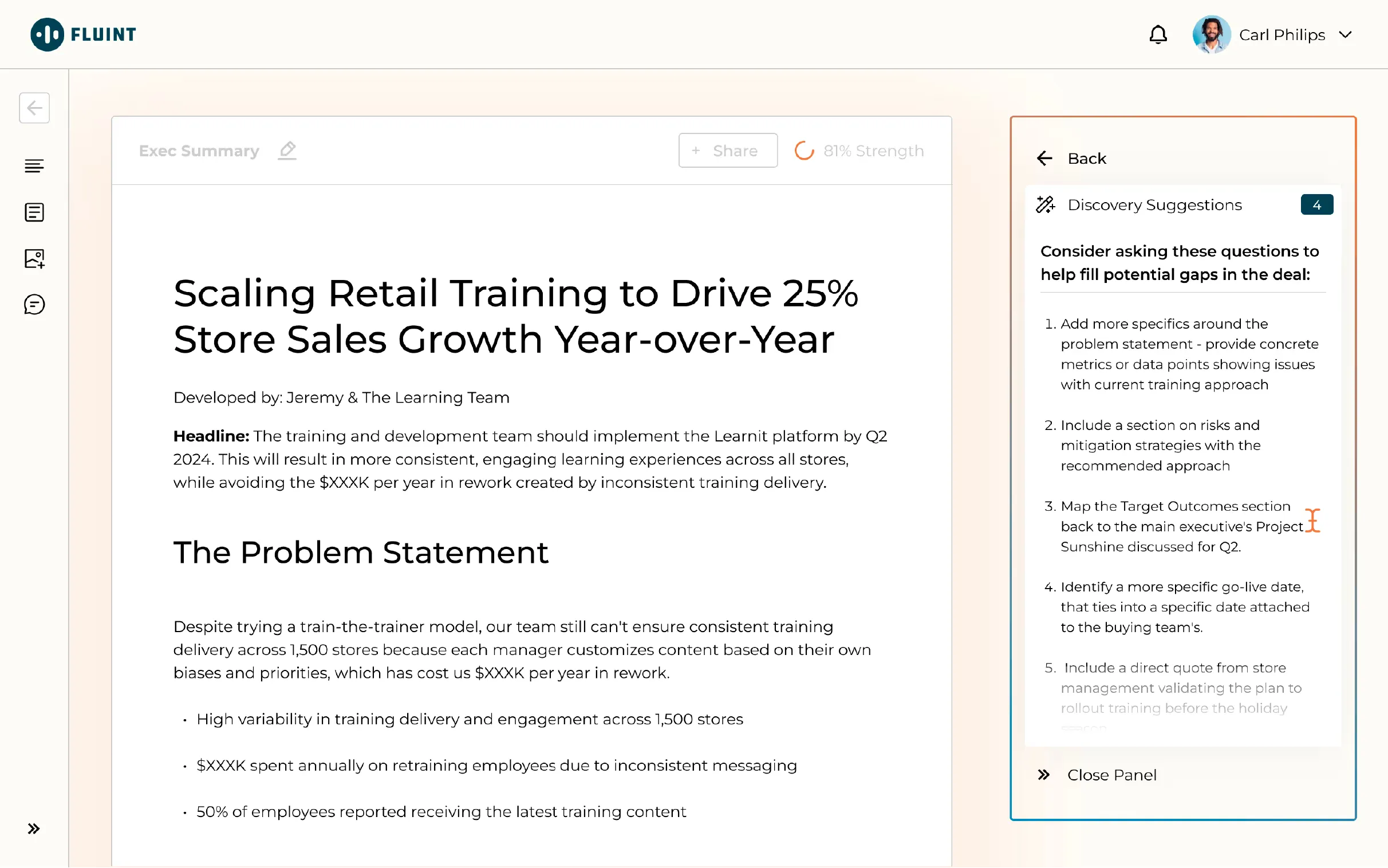1388x868 pixels.
Task: Click the Fluint logo
Action: [x=83, y=34]
